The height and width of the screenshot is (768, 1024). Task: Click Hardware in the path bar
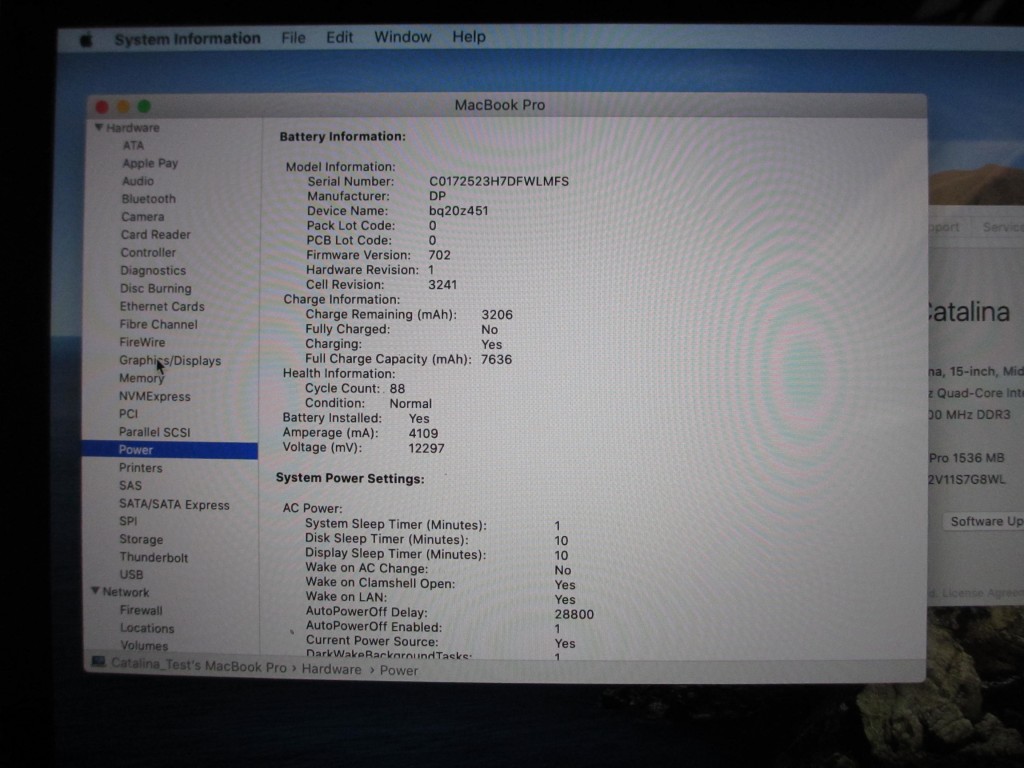coord(331,669)
